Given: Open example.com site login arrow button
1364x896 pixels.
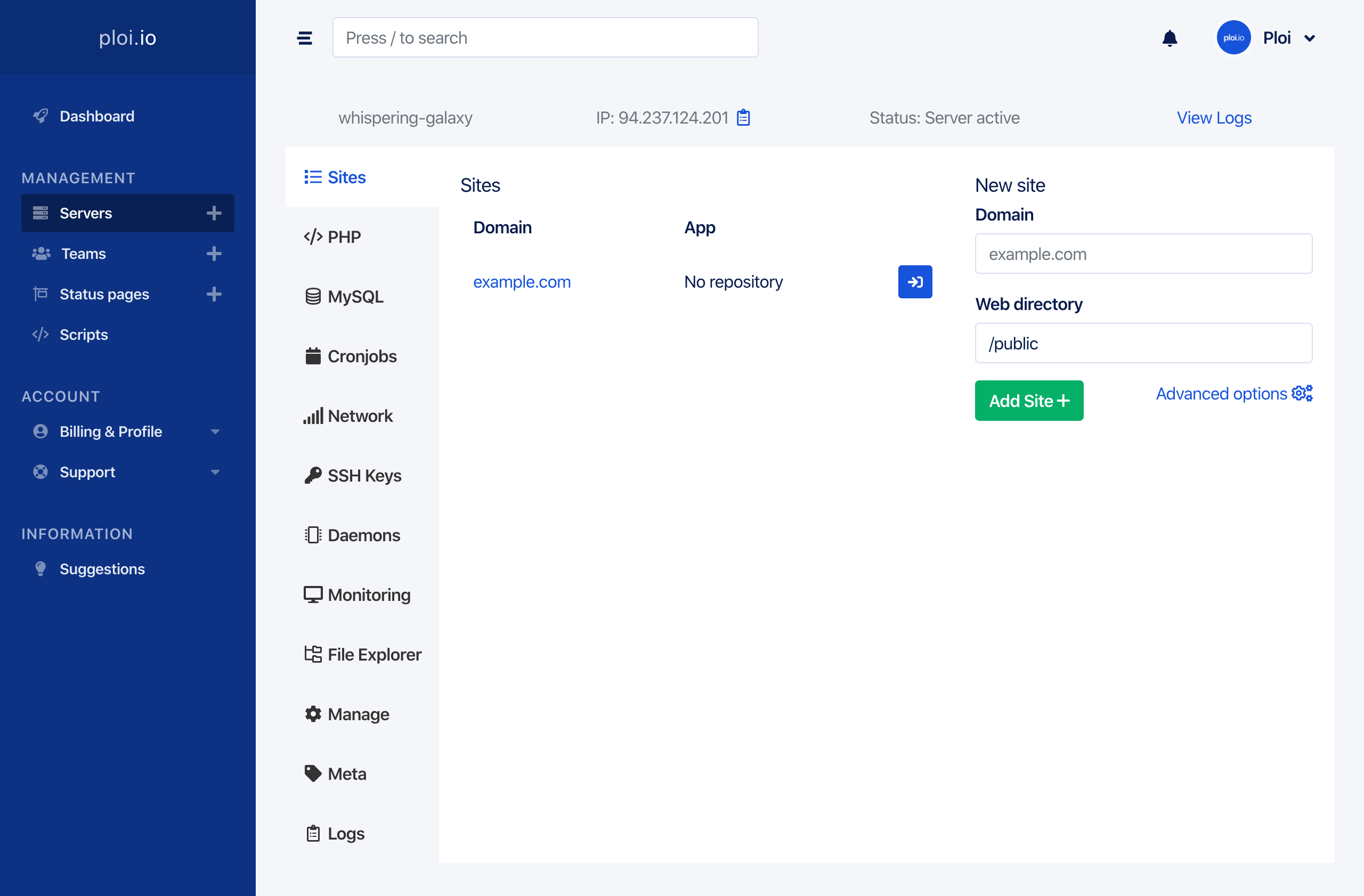Looking at the screenshot, I should [915, 281].
